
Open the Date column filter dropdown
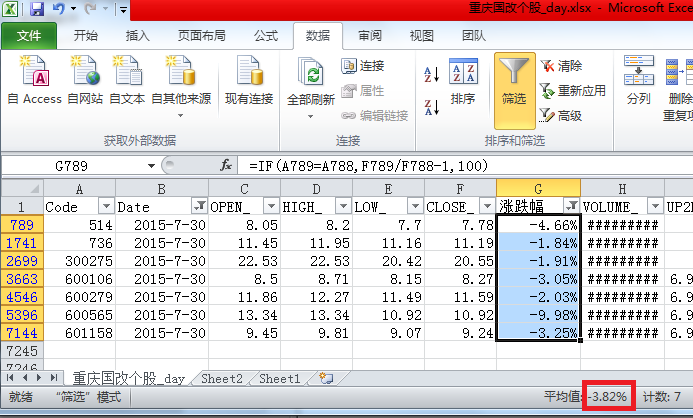click(198, 206)
